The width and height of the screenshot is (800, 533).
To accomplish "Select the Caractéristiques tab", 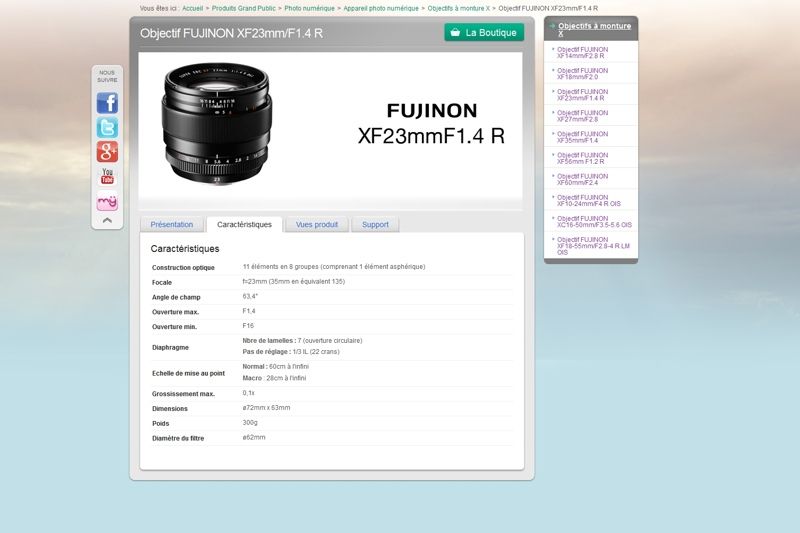I will [x=244, y=224].
